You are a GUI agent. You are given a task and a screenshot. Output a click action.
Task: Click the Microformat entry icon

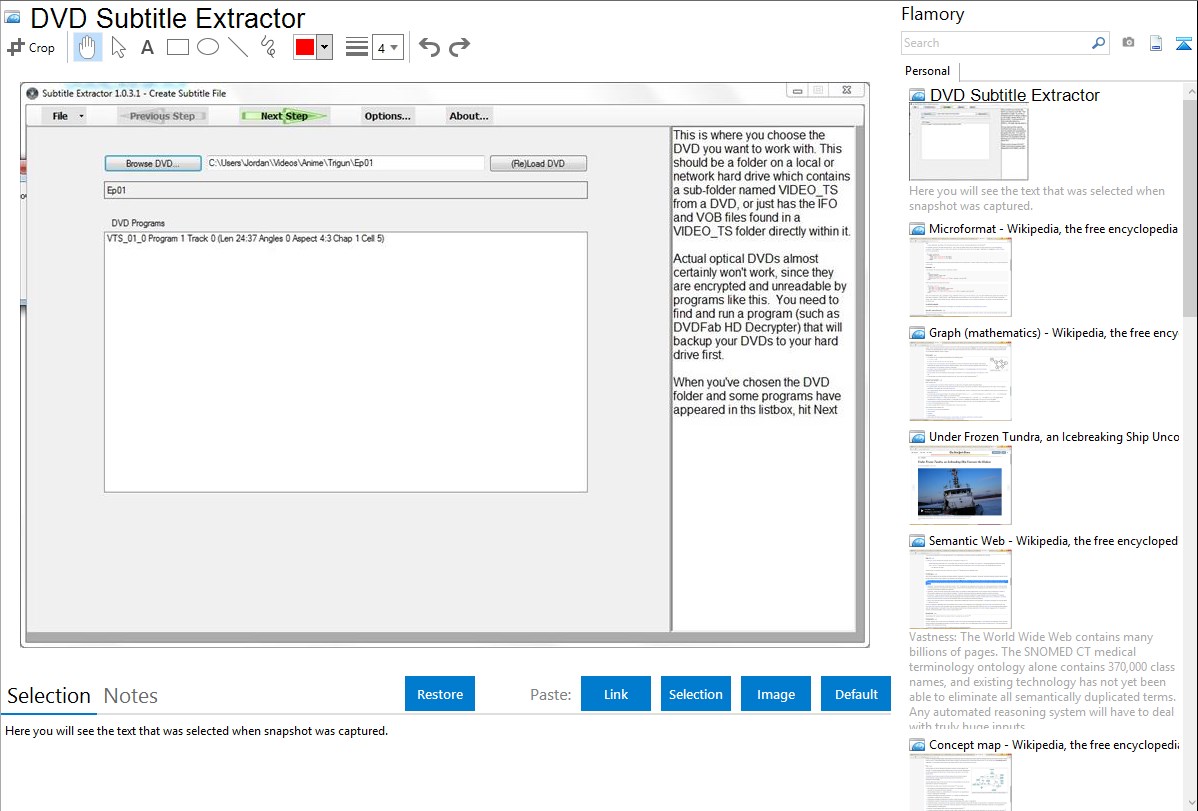coord(917,229)
